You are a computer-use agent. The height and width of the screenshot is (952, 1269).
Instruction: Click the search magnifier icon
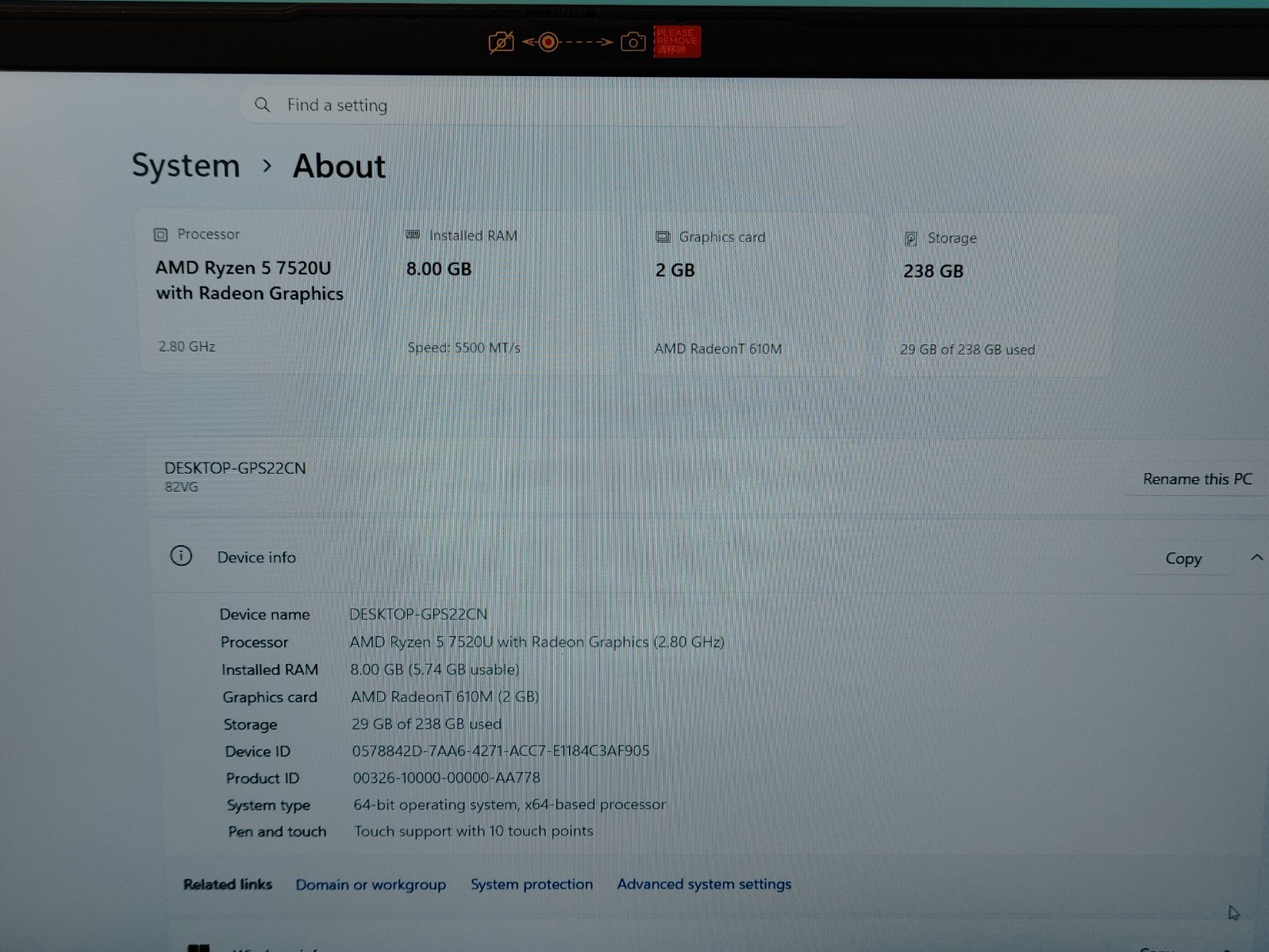pos(262,105)
